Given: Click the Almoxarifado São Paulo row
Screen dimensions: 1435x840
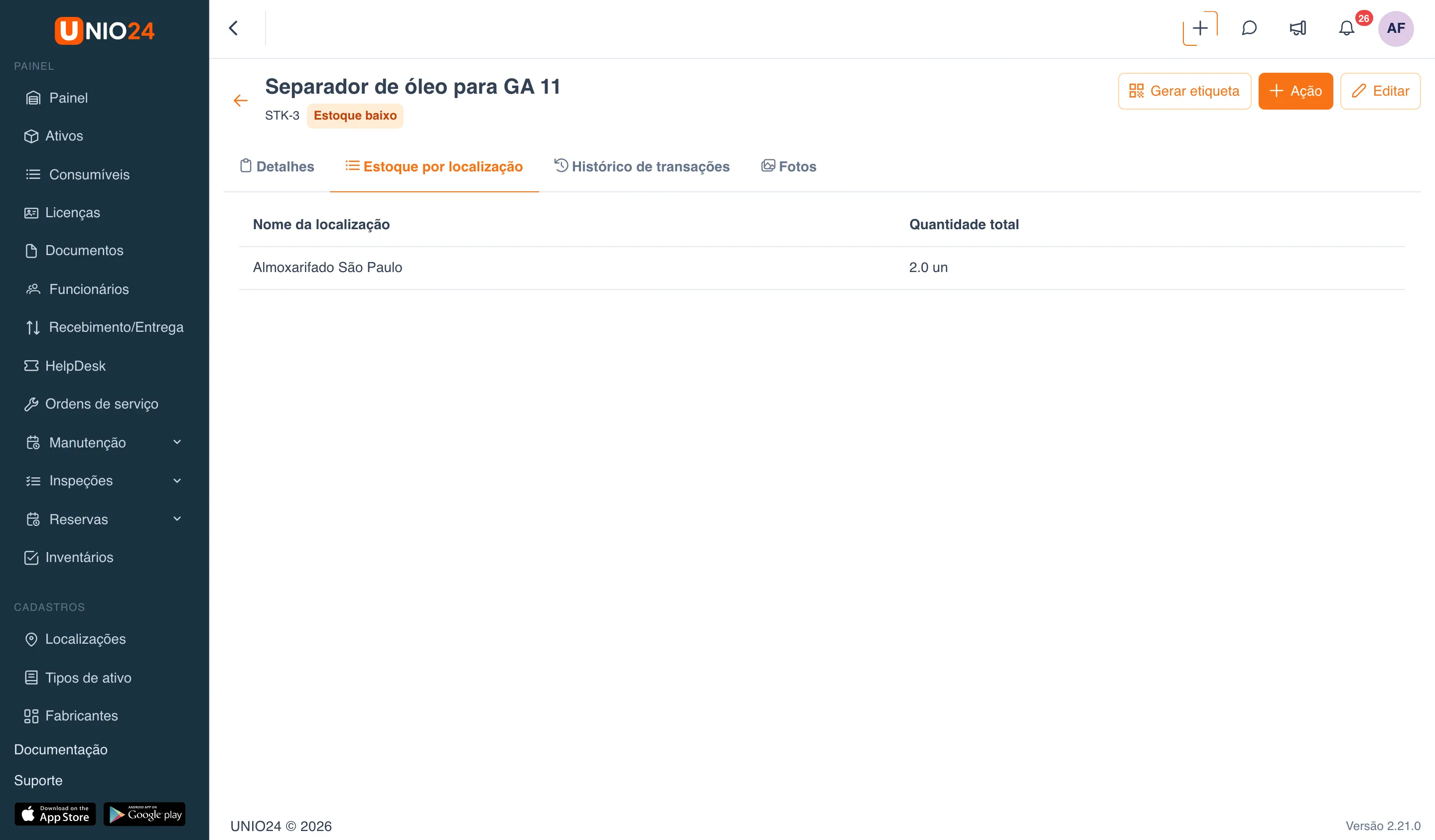Looking at the screenshot, I should point(822,268).
